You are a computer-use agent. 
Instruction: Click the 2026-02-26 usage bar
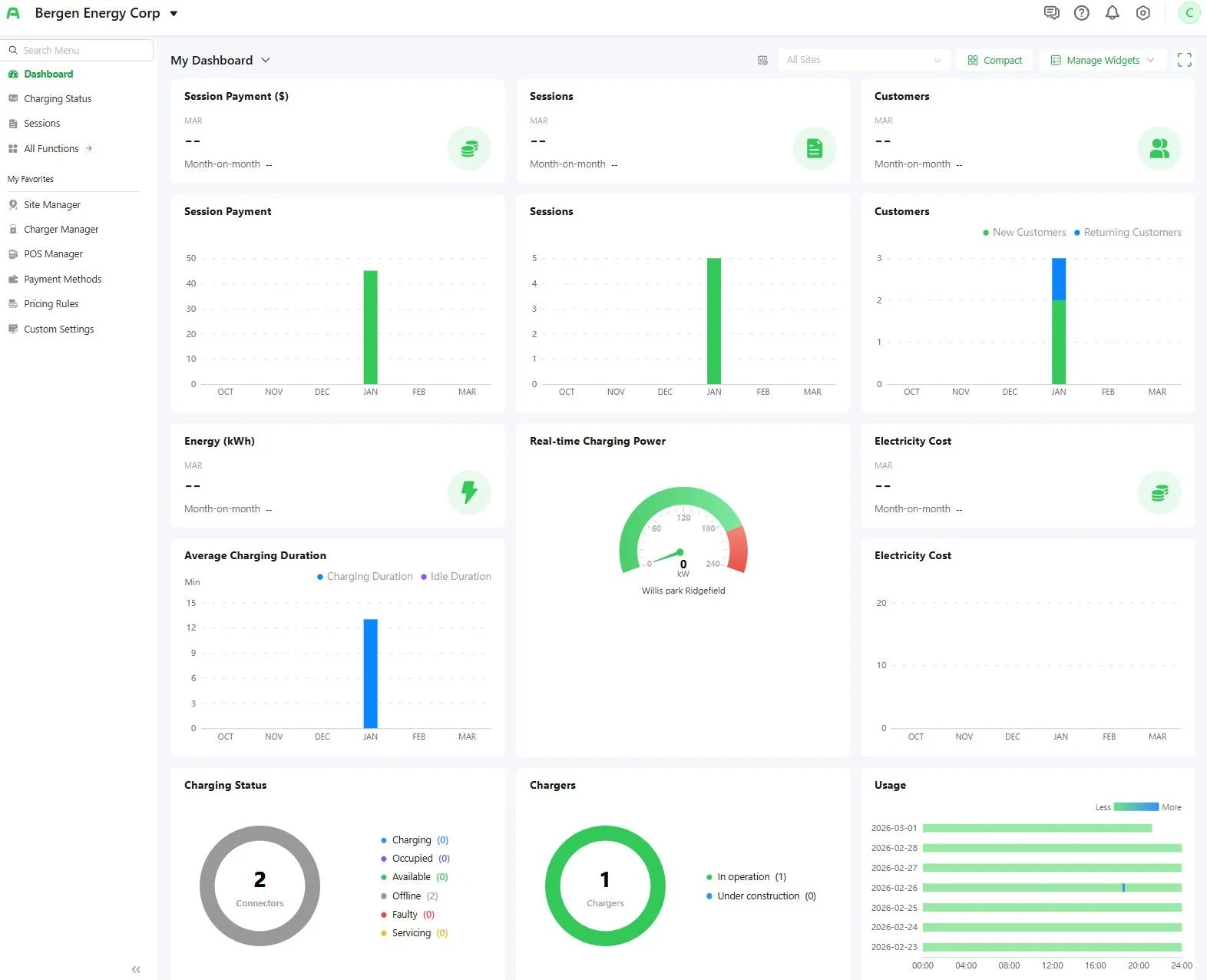click(1052, 887)
